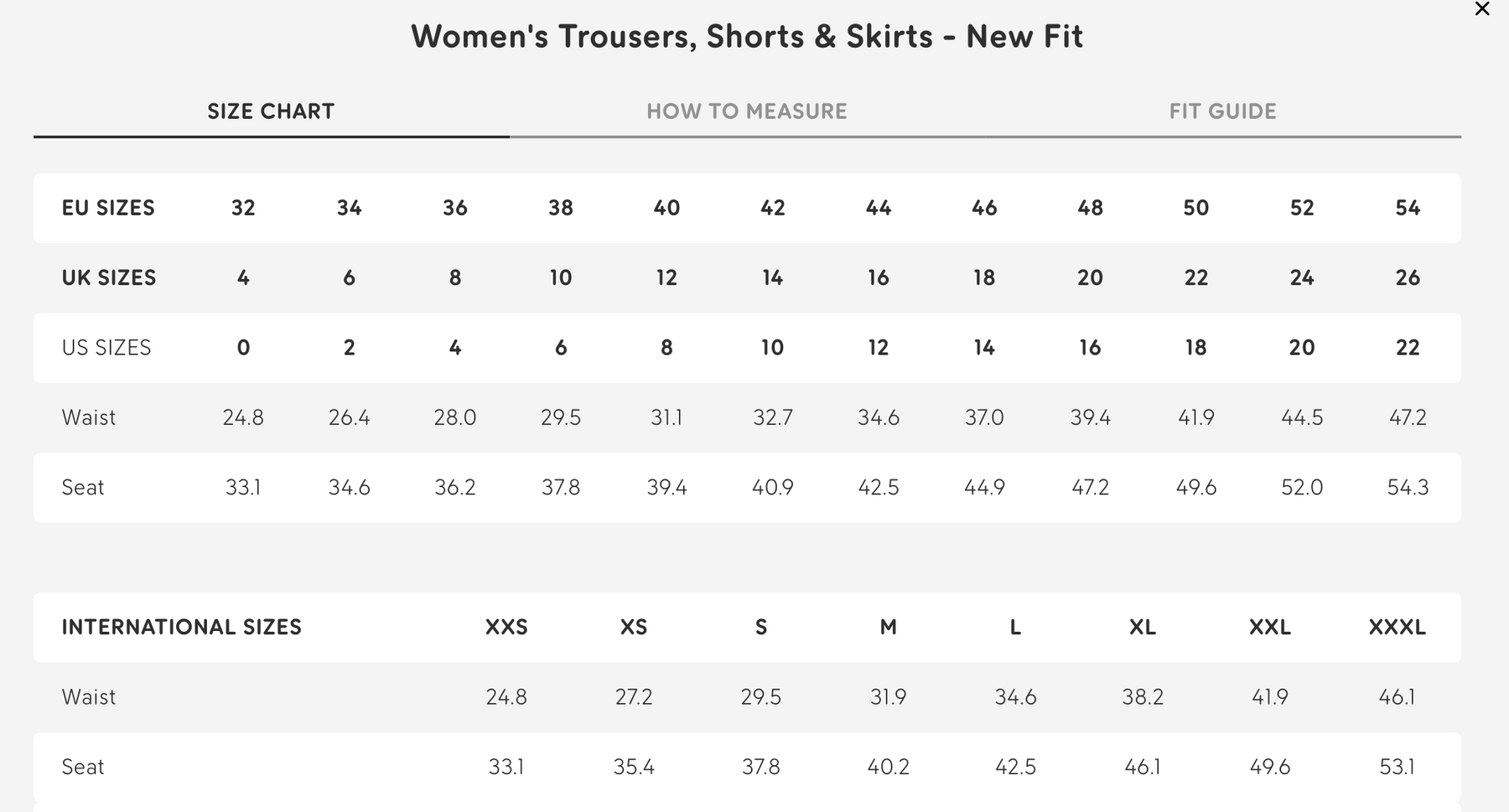Select the XXS international size header
Image resolution: width=1509 pixels, height=812 pixels.
[506, 627]
